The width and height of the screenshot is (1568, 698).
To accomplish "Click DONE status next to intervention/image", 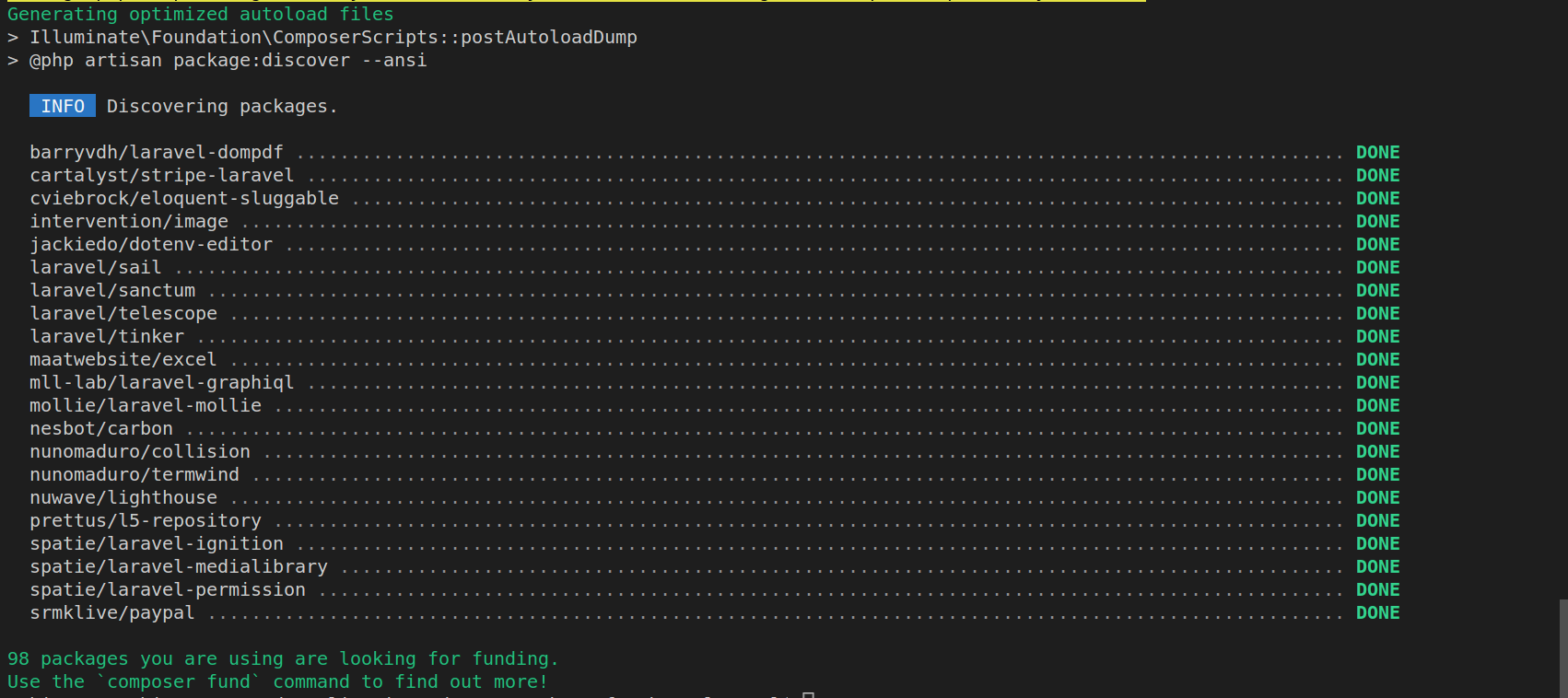I will click(x=1377, y=222).
